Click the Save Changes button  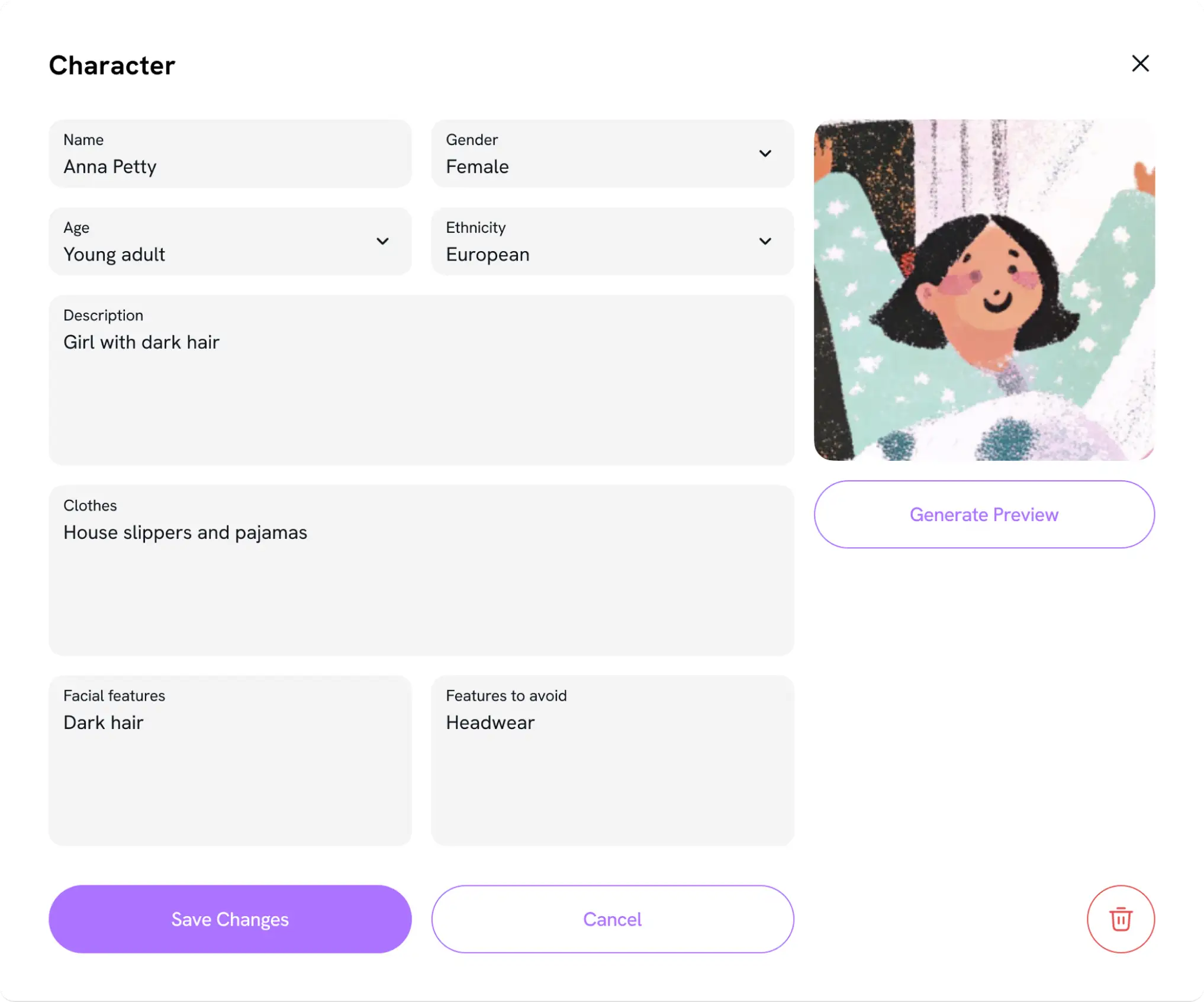coord(230,918)
